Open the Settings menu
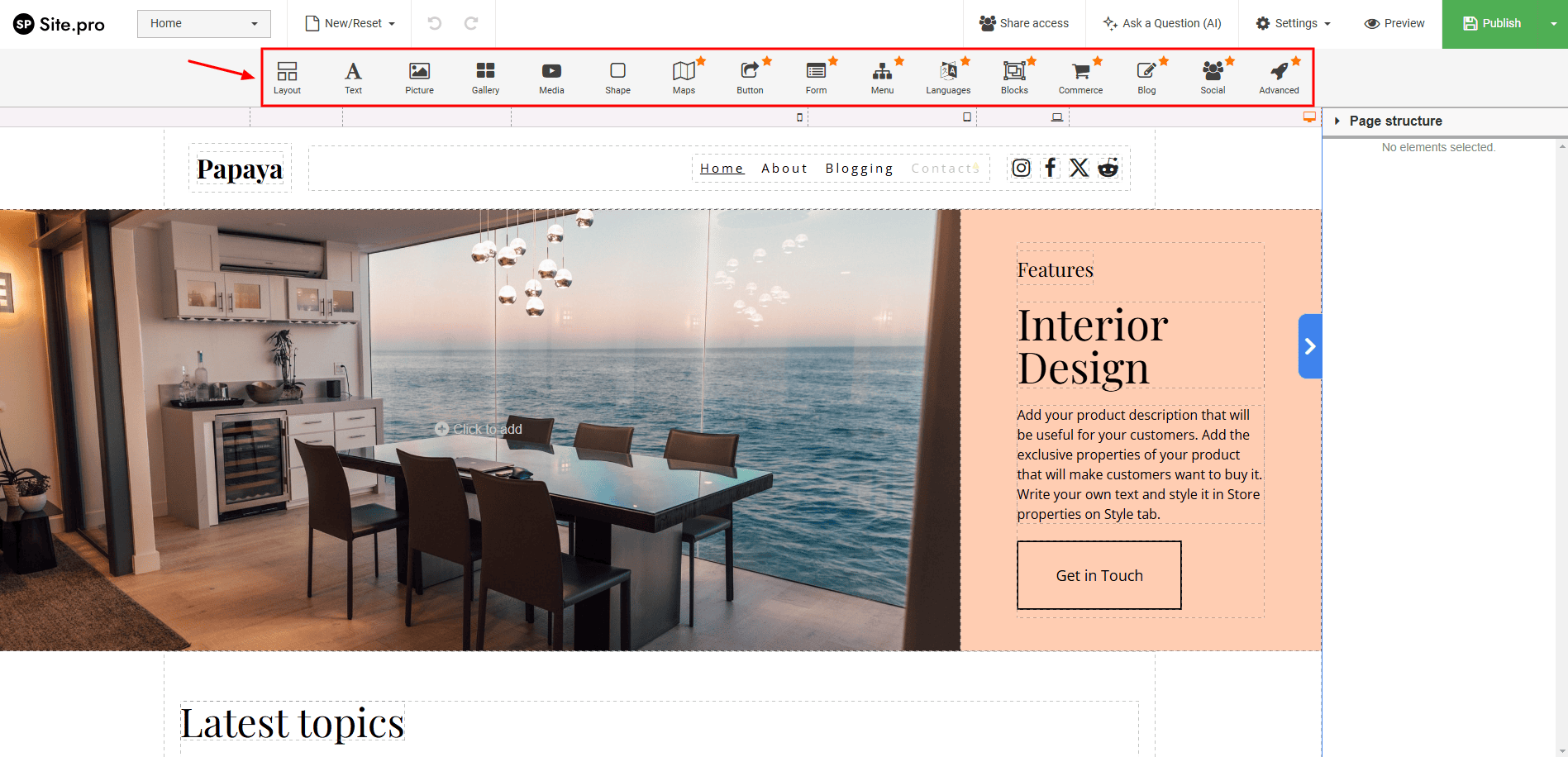The width and height of the screenshot is (1568, 757). [1294, 23]
